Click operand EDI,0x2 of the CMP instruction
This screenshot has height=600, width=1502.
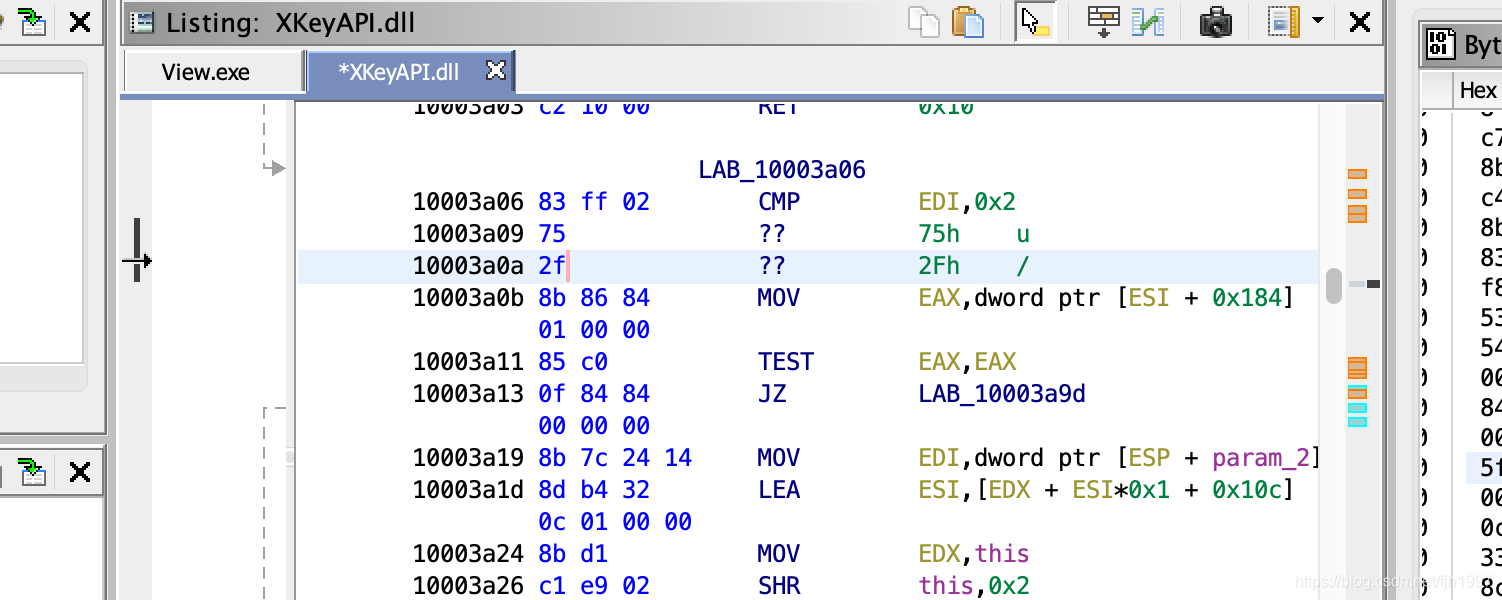tap(967, 202)
